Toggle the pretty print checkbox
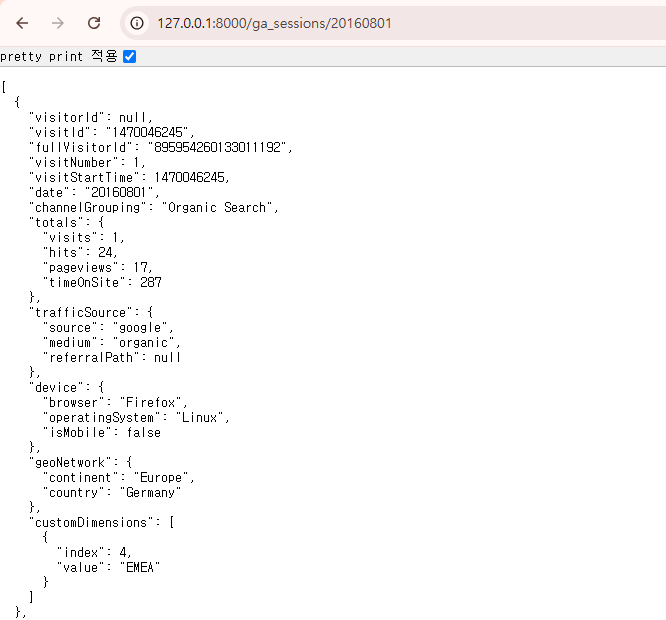Screen dimensions: 666x620 click(130, 57)
